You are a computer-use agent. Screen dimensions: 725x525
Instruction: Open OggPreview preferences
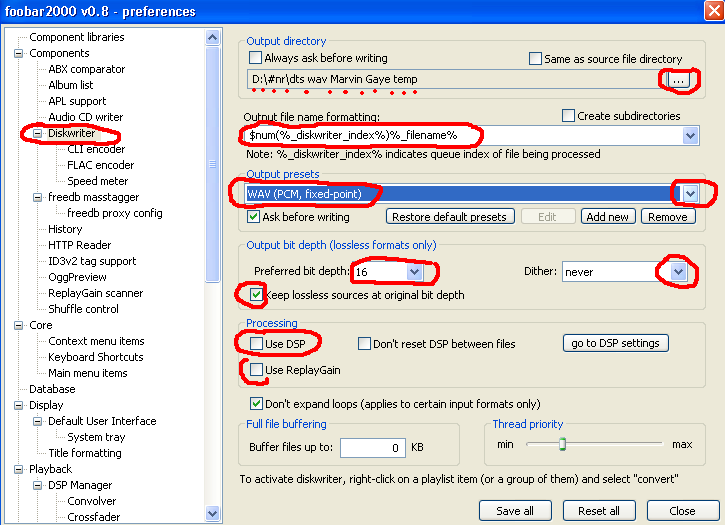[77, 277]
